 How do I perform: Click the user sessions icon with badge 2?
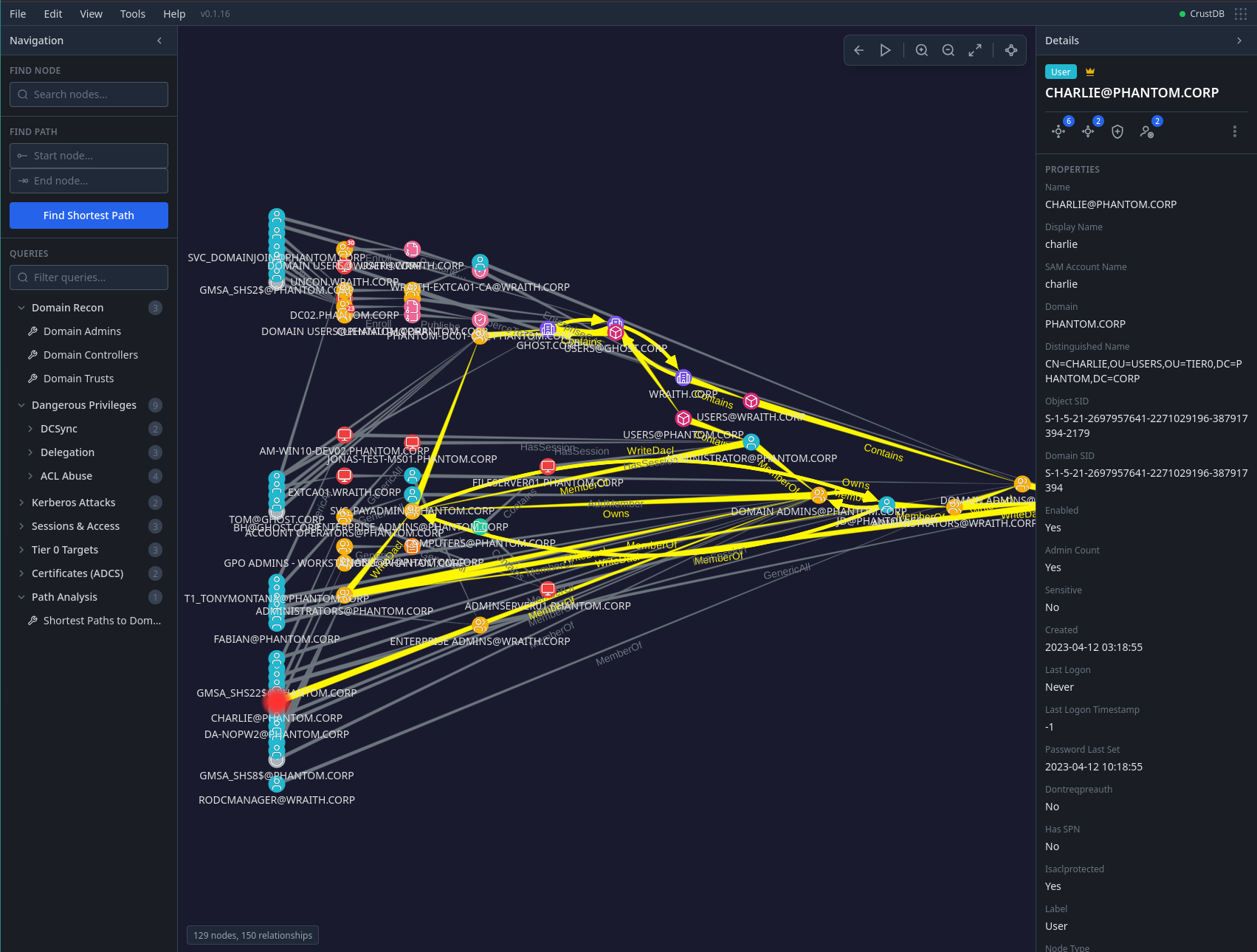[1148, 131]
